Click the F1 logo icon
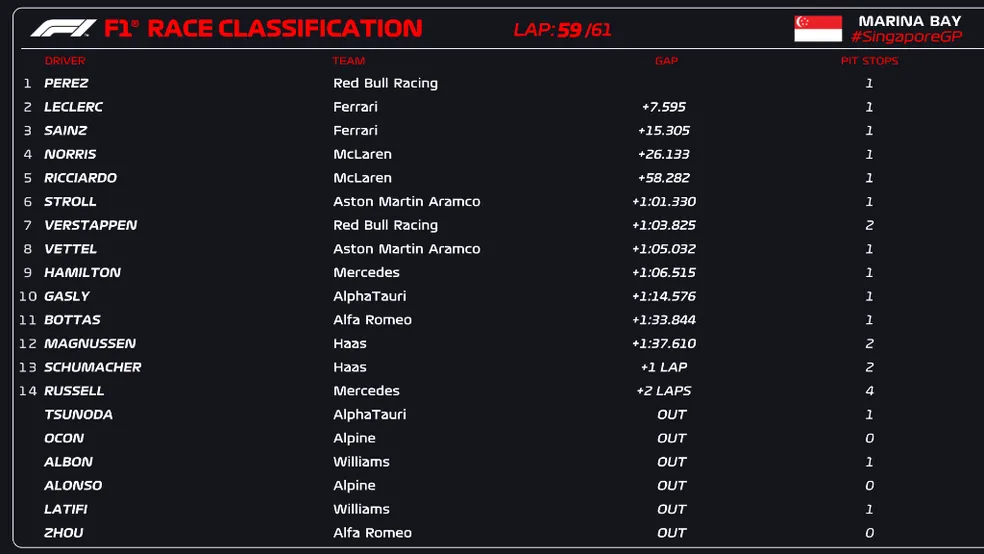 coord(63,28)
